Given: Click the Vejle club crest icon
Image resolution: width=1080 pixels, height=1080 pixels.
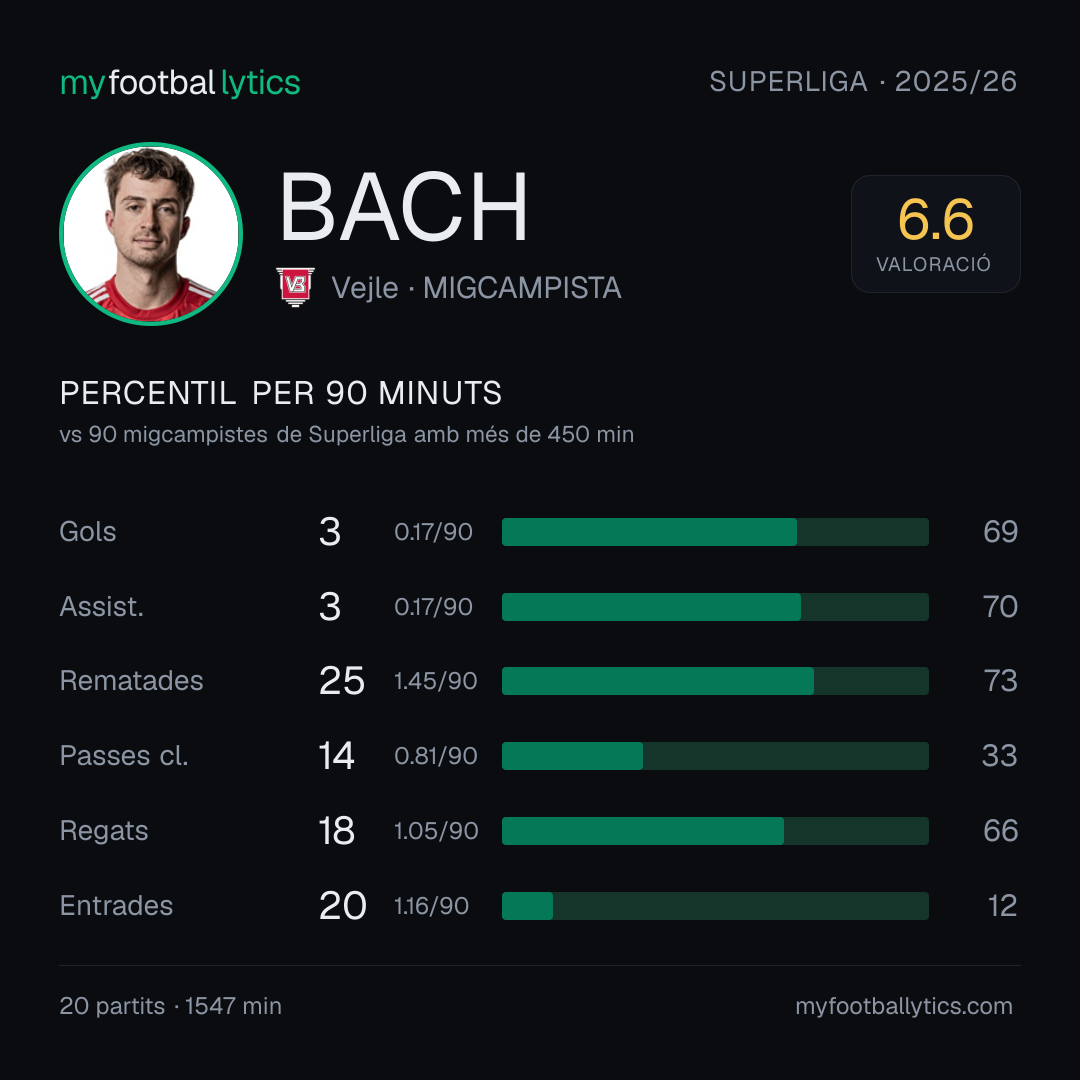Looking at the screenshot, I should click(x=295, y=287).
